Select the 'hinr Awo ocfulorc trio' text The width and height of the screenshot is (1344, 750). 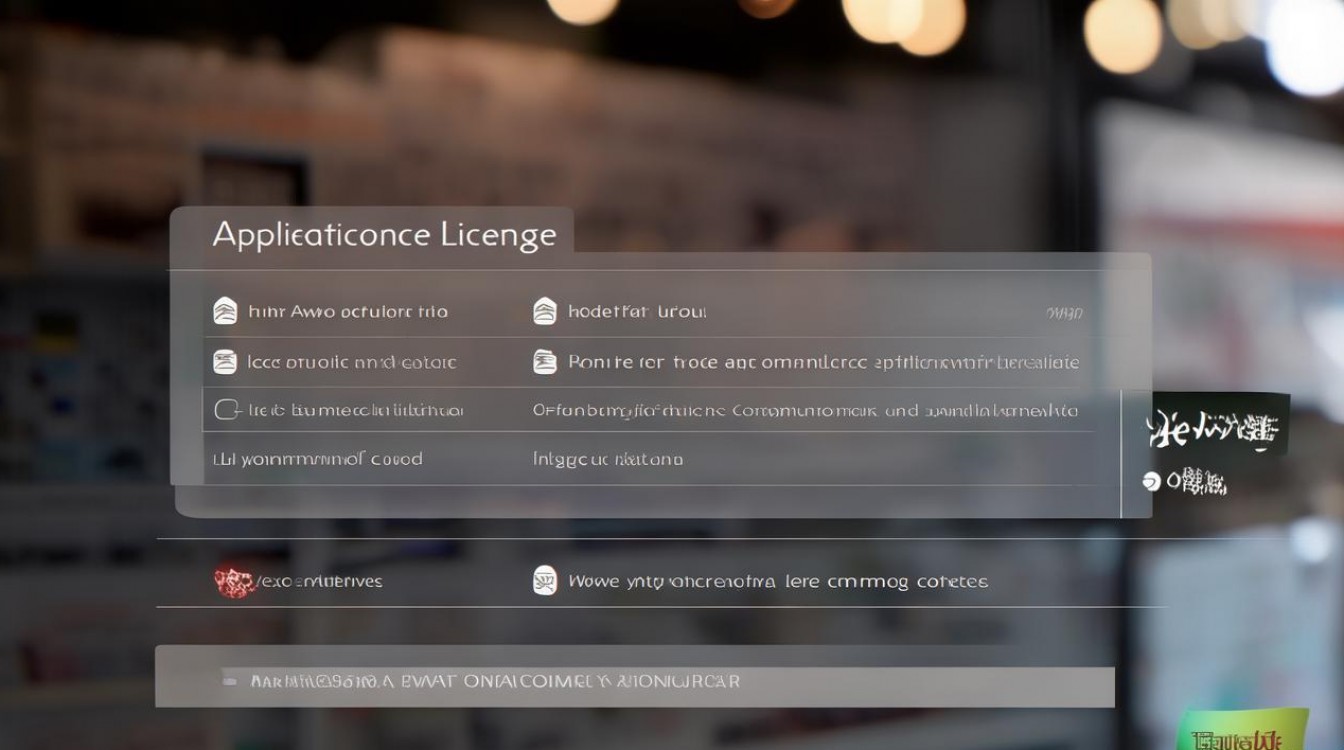(347, 311)
